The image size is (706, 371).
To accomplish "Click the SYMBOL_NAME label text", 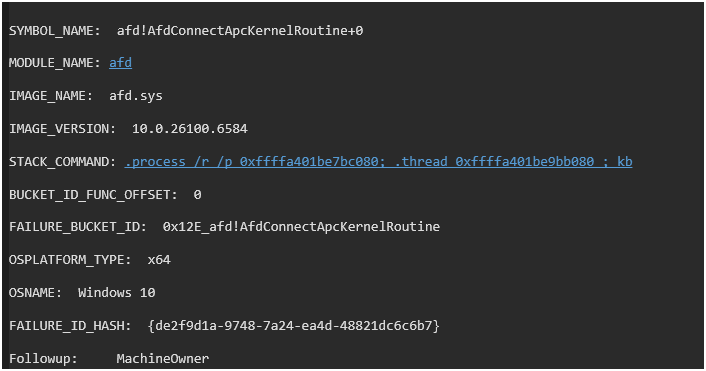I will click(54, 31).
